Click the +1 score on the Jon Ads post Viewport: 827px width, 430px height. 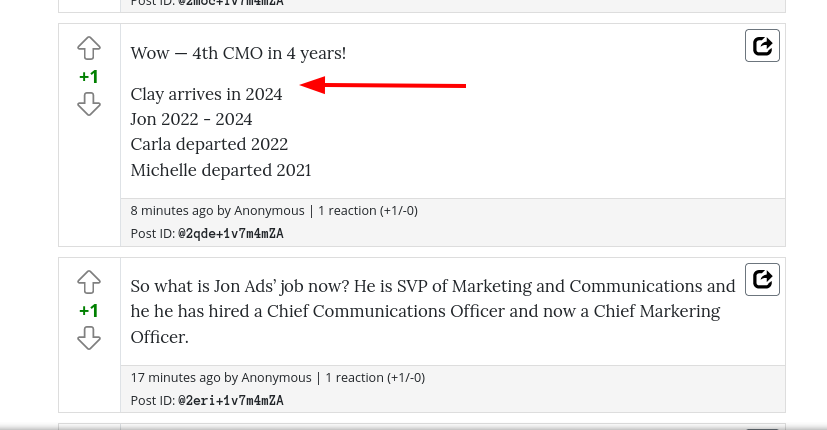(x=89, y=310)
